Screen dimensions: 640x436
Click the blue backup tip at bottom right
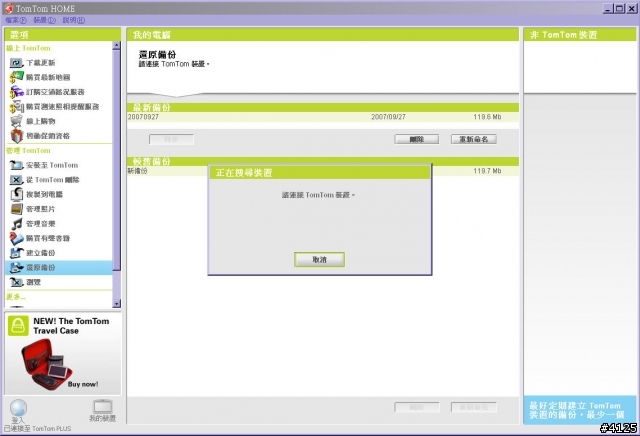point(580,410)
